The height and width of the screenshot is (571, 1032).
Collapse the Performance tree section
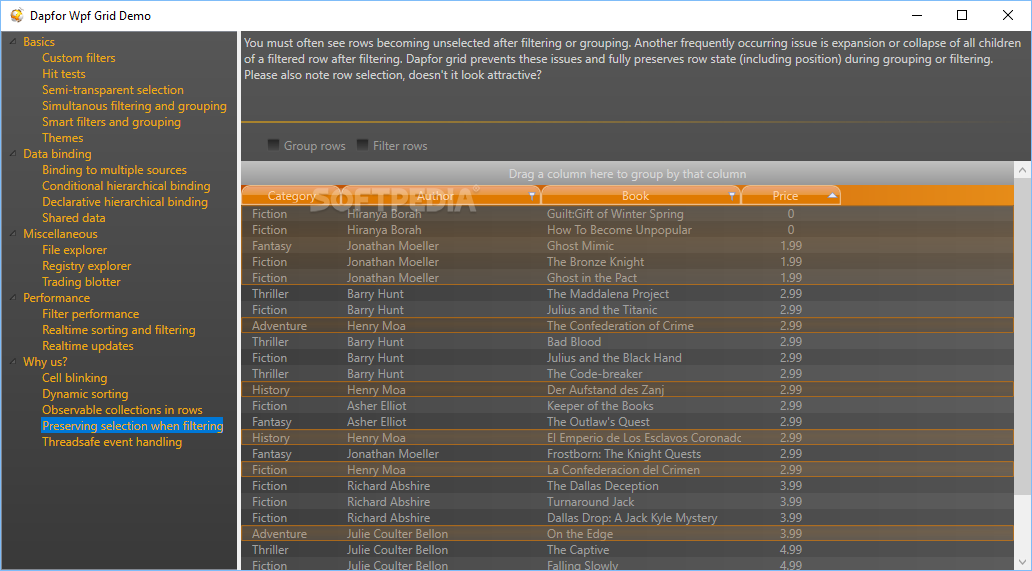(13, 297)
